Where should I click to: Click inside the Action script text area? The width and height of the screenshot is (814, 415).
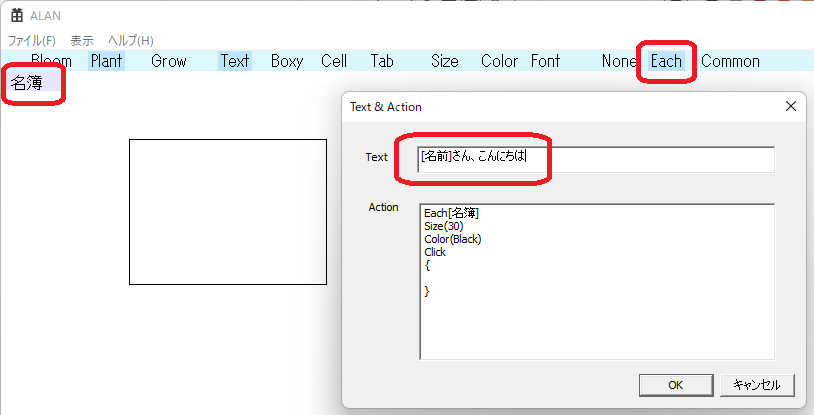[597, 282]
